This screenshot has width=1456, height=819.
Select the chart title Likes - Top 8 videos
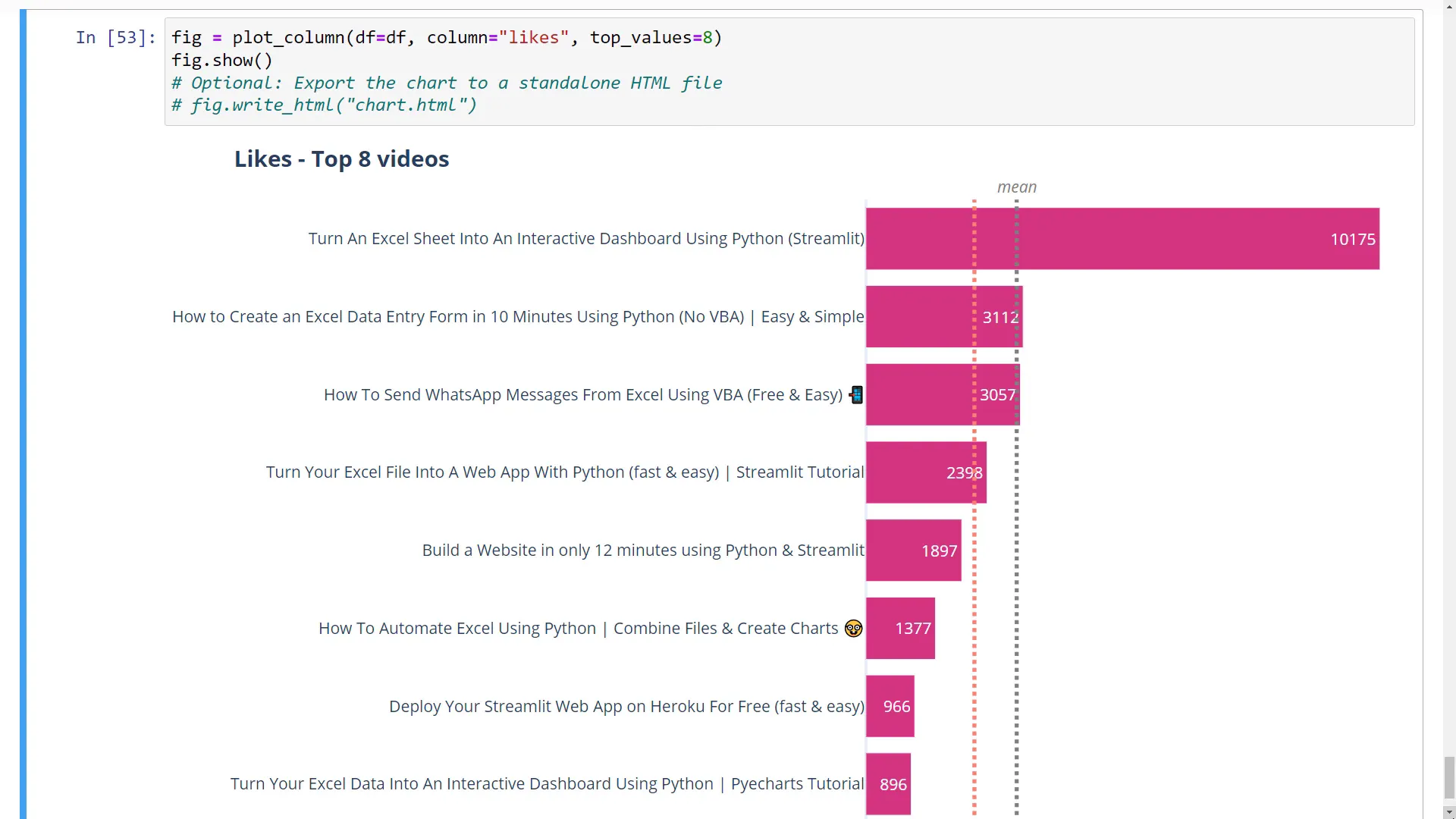[x=341, y=158]
